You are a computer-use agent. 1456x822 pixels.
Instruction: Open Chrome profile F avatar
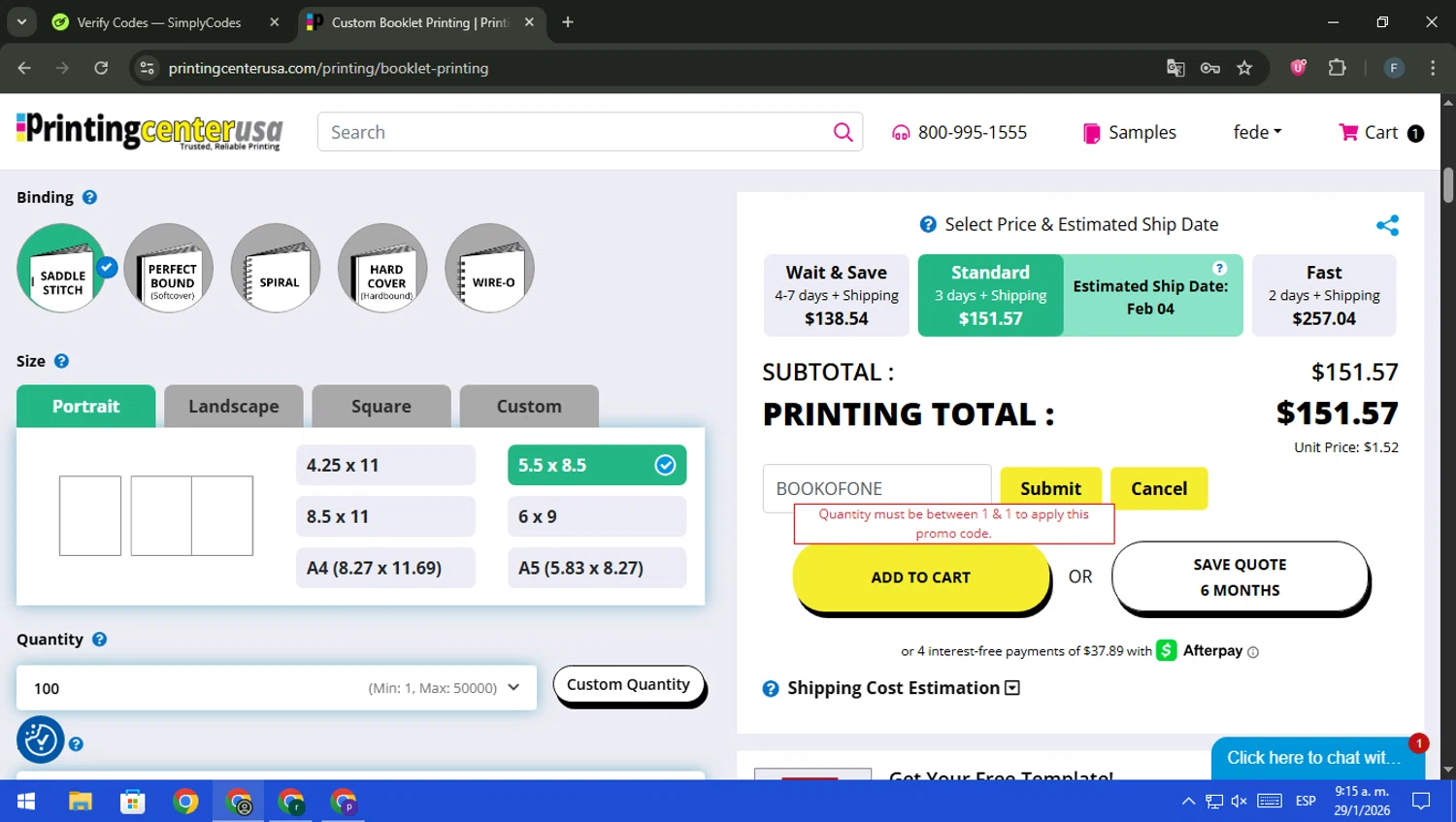1394,68
